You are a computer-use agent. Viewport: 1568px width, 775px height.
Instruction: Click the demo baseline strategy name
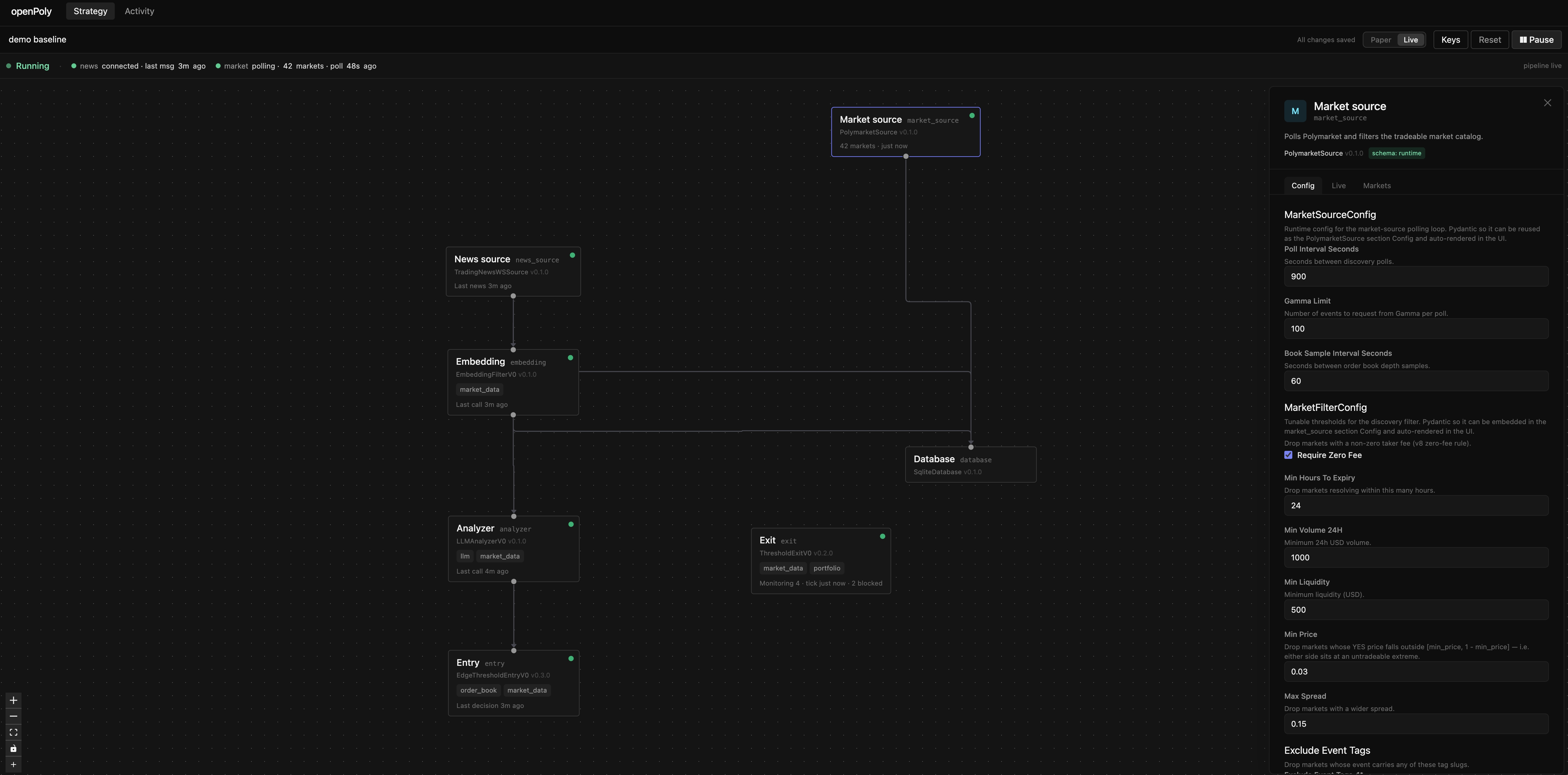[38, 40]
